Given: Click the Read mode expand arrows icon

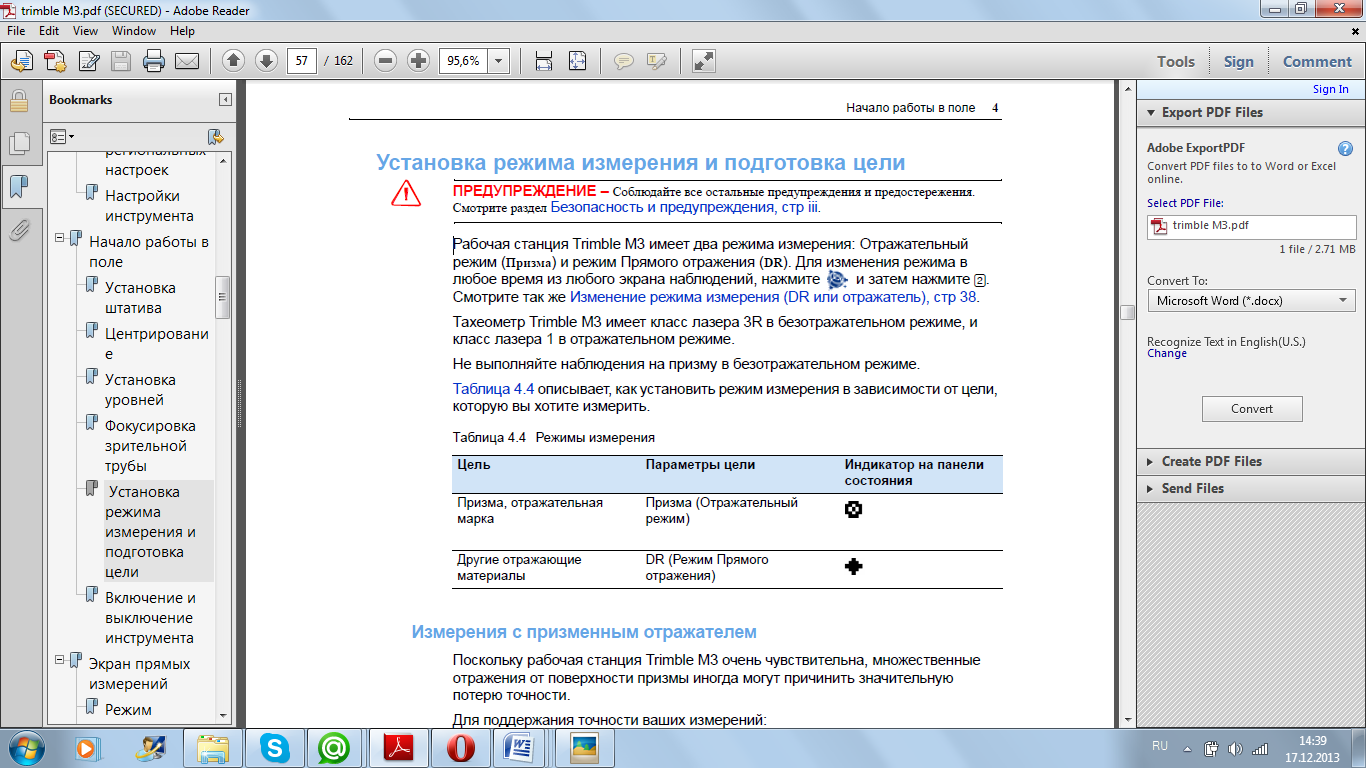Looking at the screenshot, I should point(703,61).
